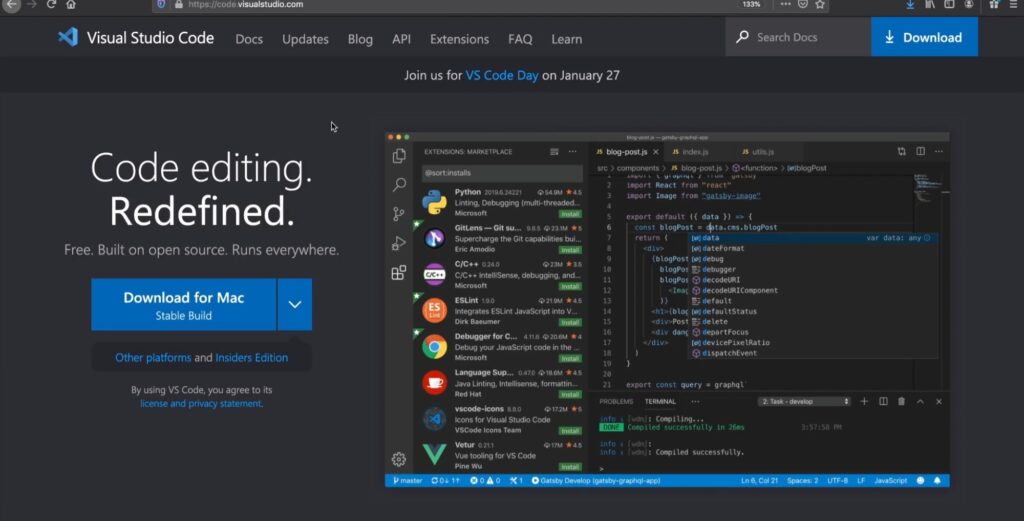The image size is (1024, 521).
Task: Open the Learn navigation item
Action: (x=566, y=39)
